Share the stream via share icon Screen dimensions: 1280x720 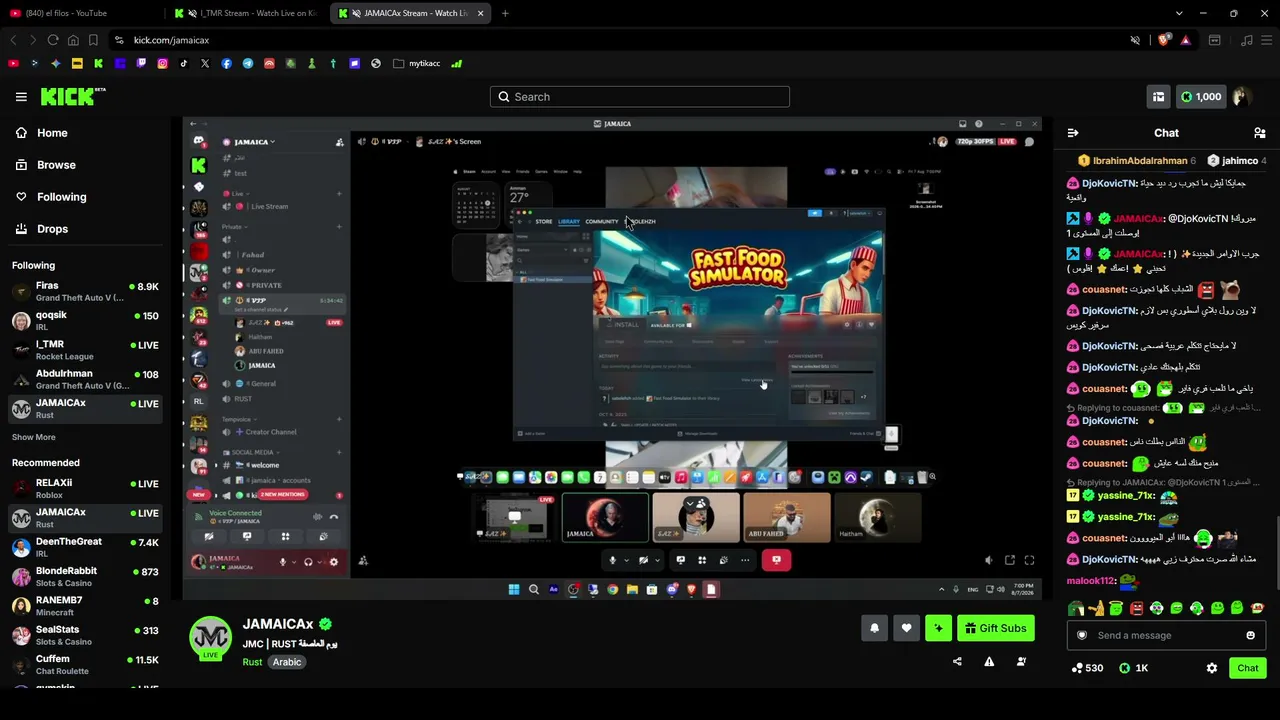(957, 662)
